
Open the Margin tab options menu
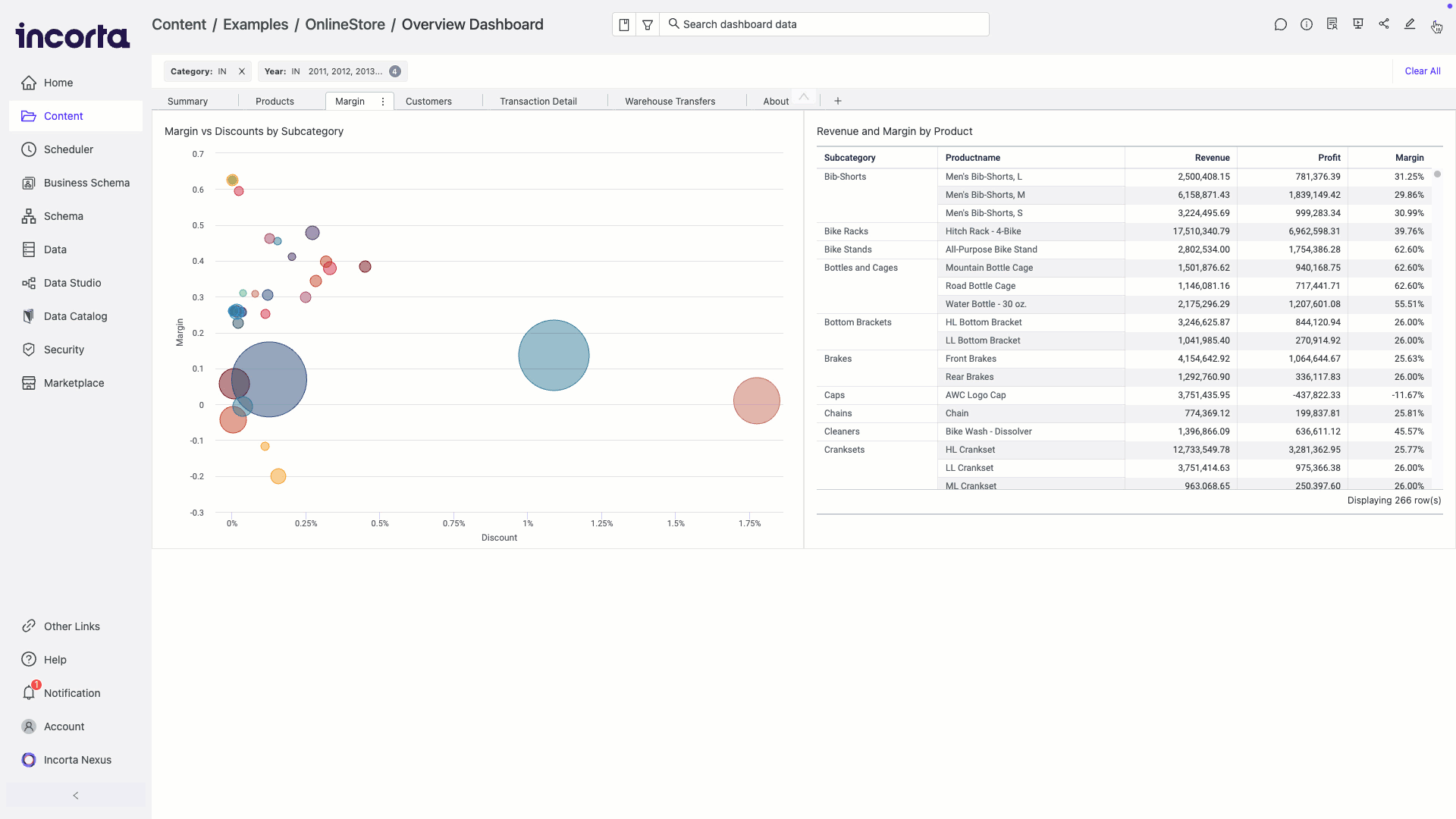(x=383, y=102)
